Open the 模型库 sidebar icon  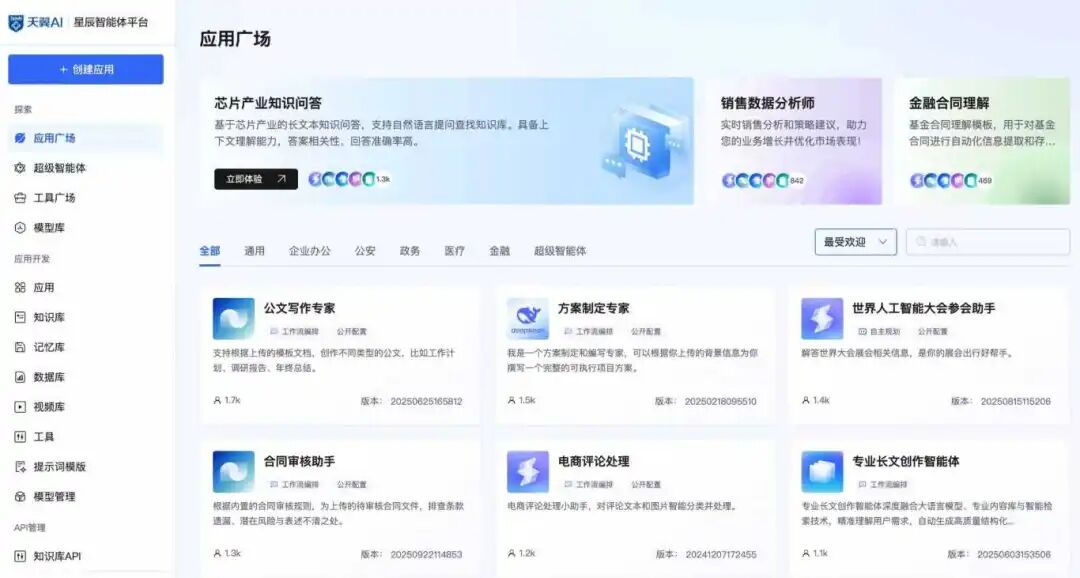[x=20, y=228]
